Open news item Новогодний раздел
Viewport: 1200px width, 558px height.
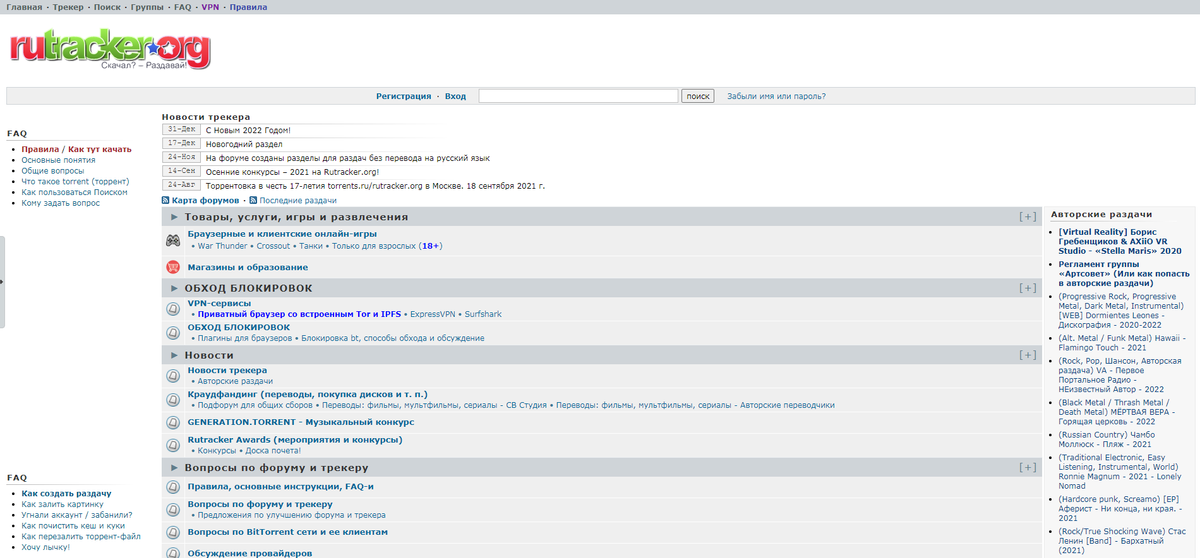click(245, 144)
